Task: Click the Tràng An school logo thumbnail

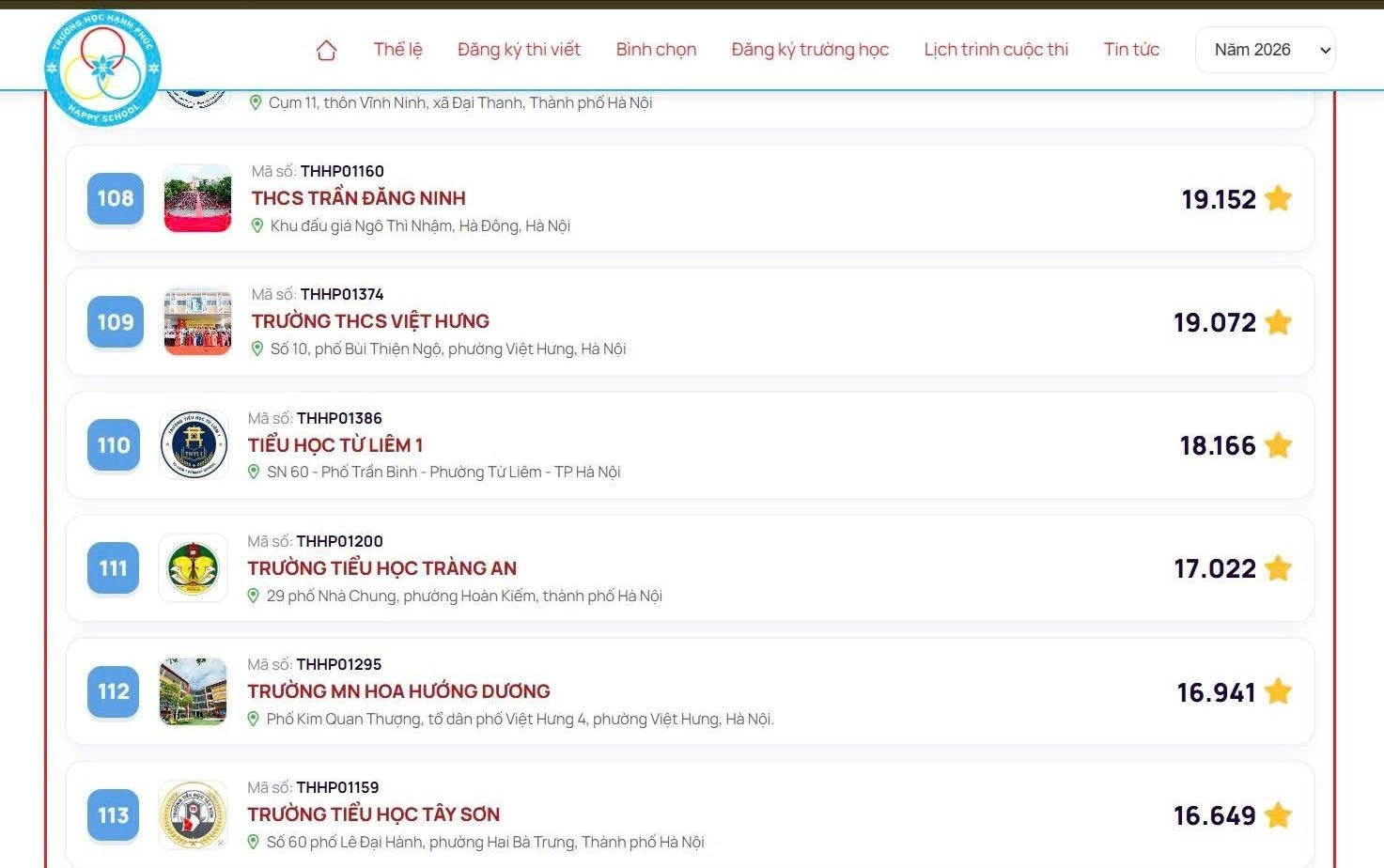Action: pos(193,568)
